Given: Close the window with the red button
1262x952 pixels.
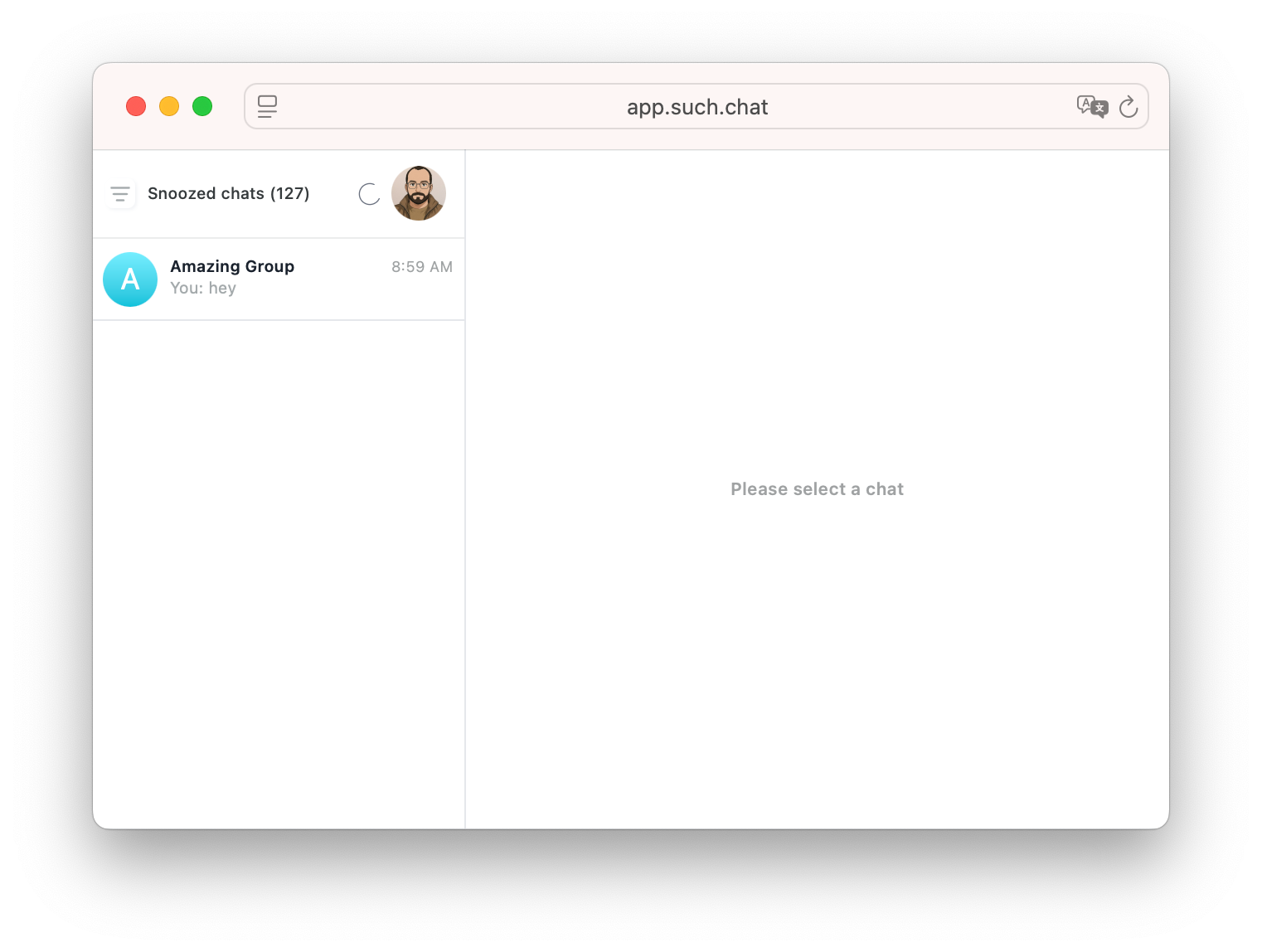Looking at the screenshot, I should point(136,106).
